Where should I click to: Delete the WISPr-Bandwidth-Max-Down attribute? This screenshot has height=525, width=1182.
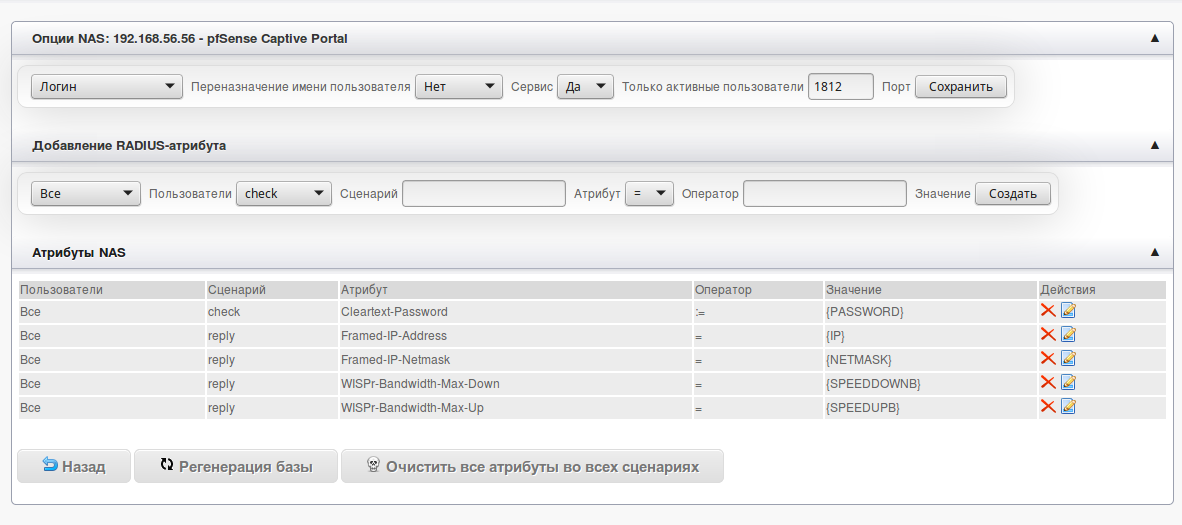[1048, 383]
